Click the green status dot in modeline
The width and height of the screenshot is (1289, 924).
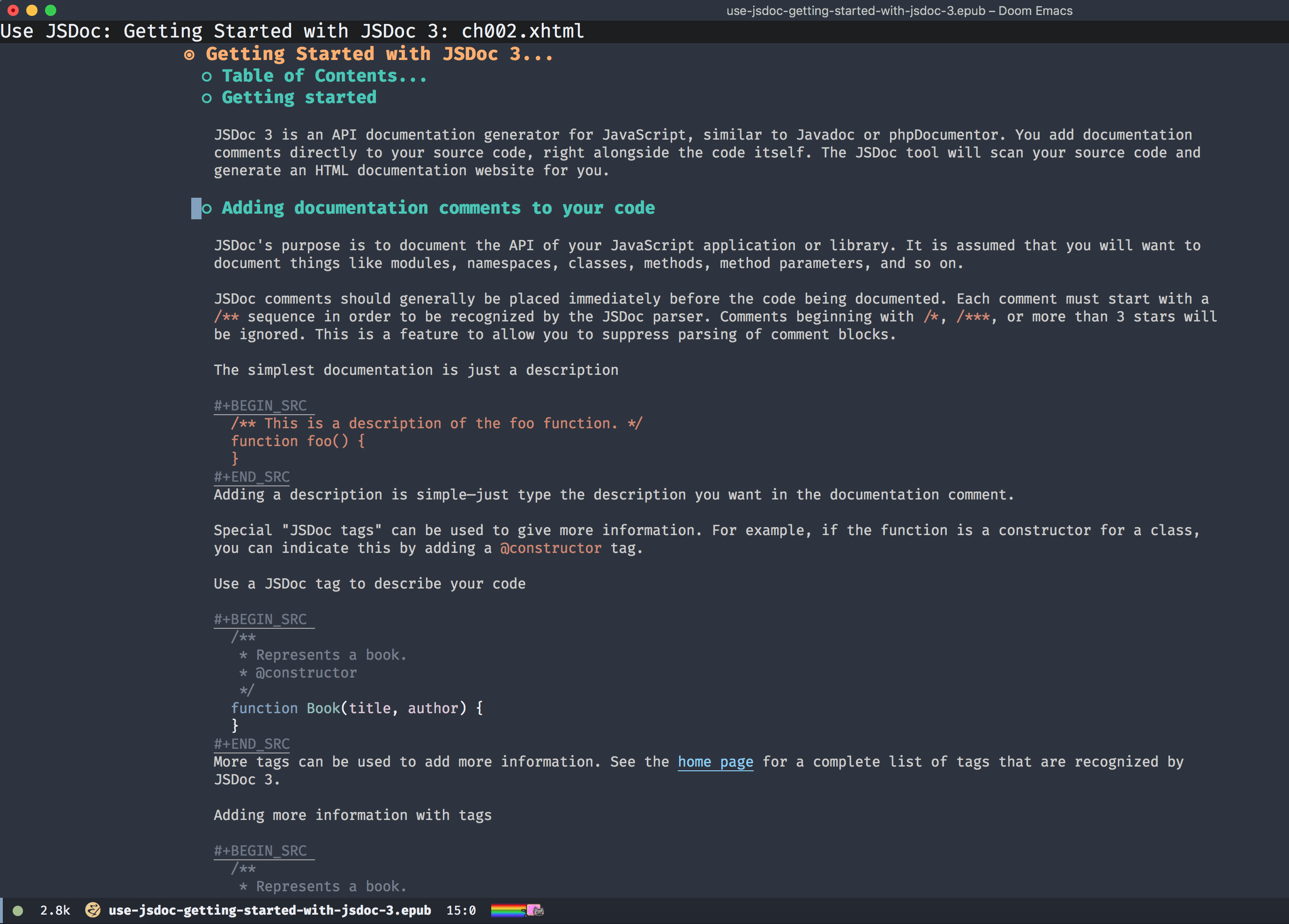18,910
